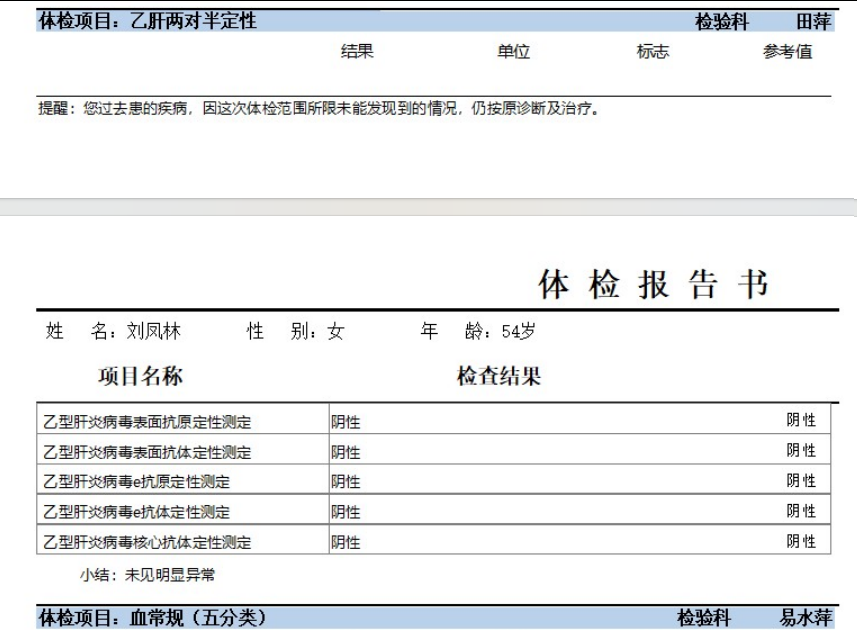Click the gender value 女

[x=335, y=332]
